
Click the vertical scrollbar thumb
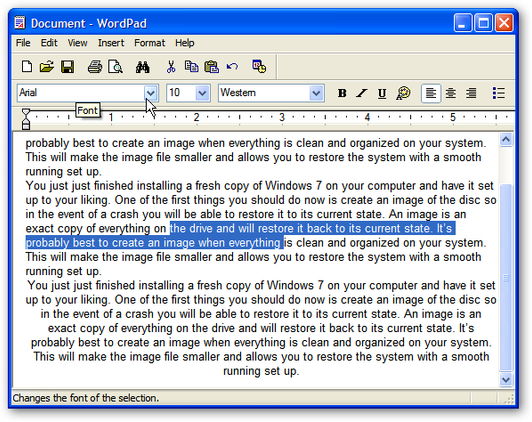click(506, 278)
